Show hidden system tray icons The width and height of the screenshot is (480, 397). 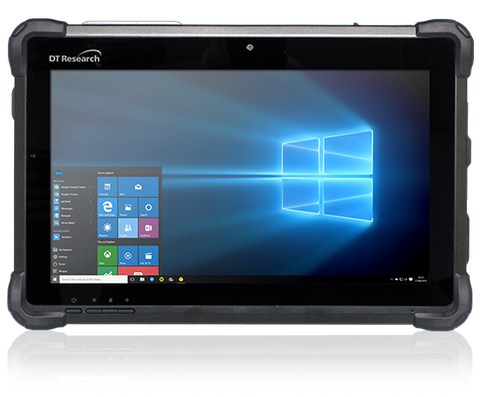click(x=392, y=279)
